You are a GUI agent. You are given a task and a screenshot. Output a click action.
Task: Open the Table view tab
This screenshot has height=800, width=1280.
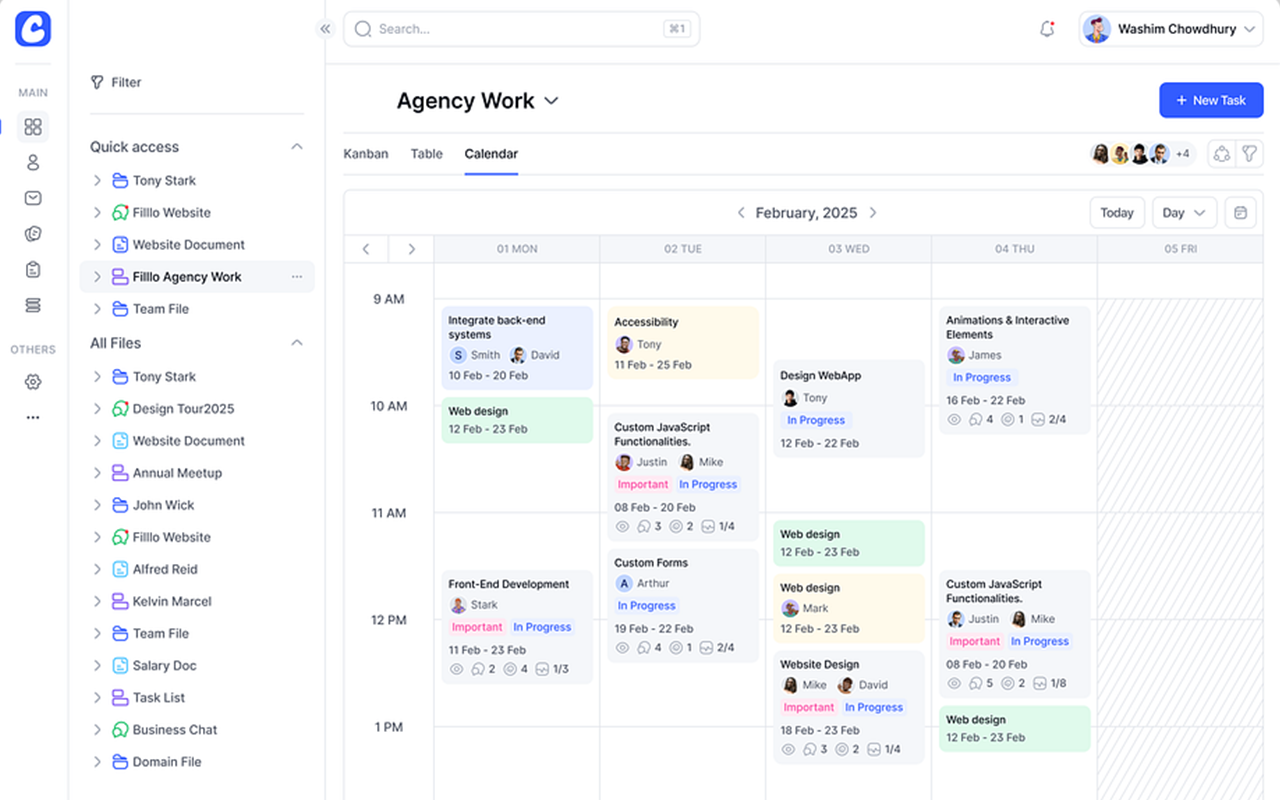click(426, 154)
